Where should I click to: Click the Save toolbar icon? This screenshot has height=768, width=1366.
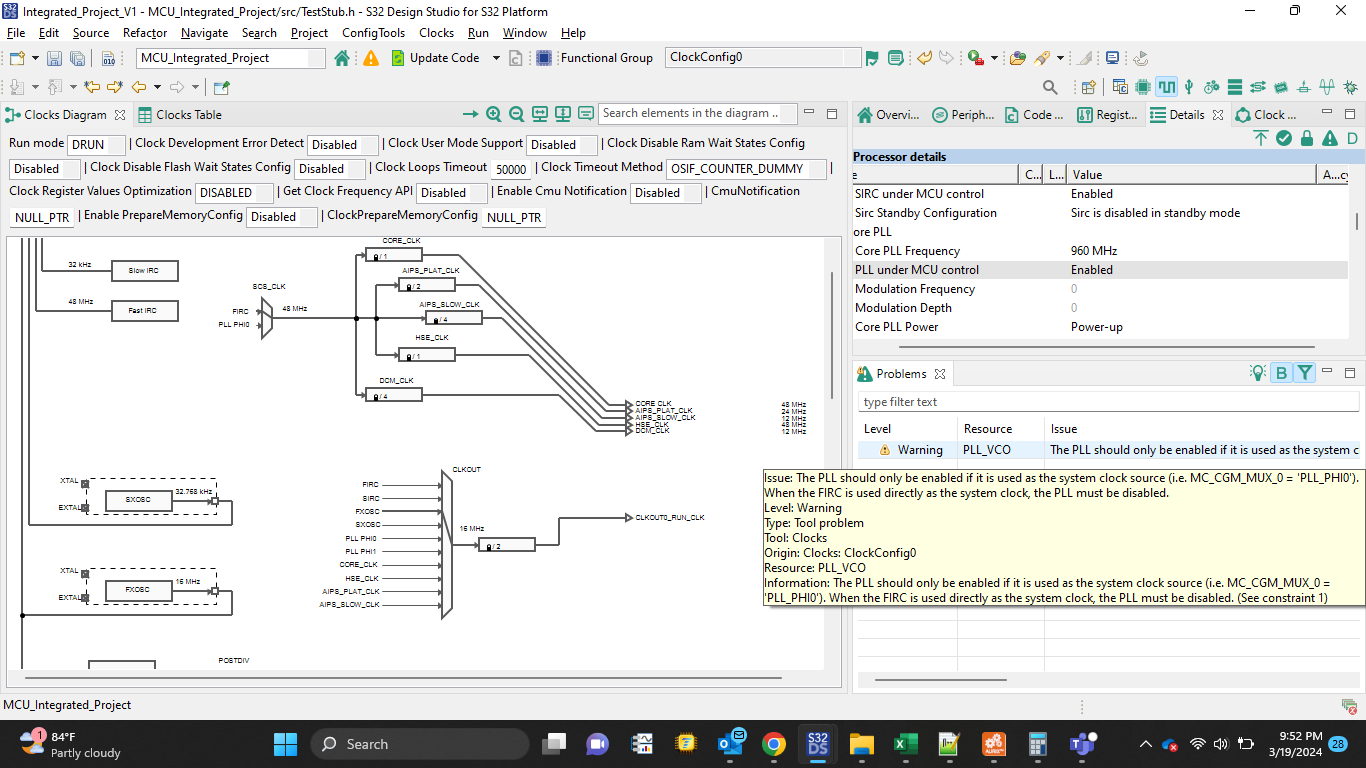[x=54, y=58]
